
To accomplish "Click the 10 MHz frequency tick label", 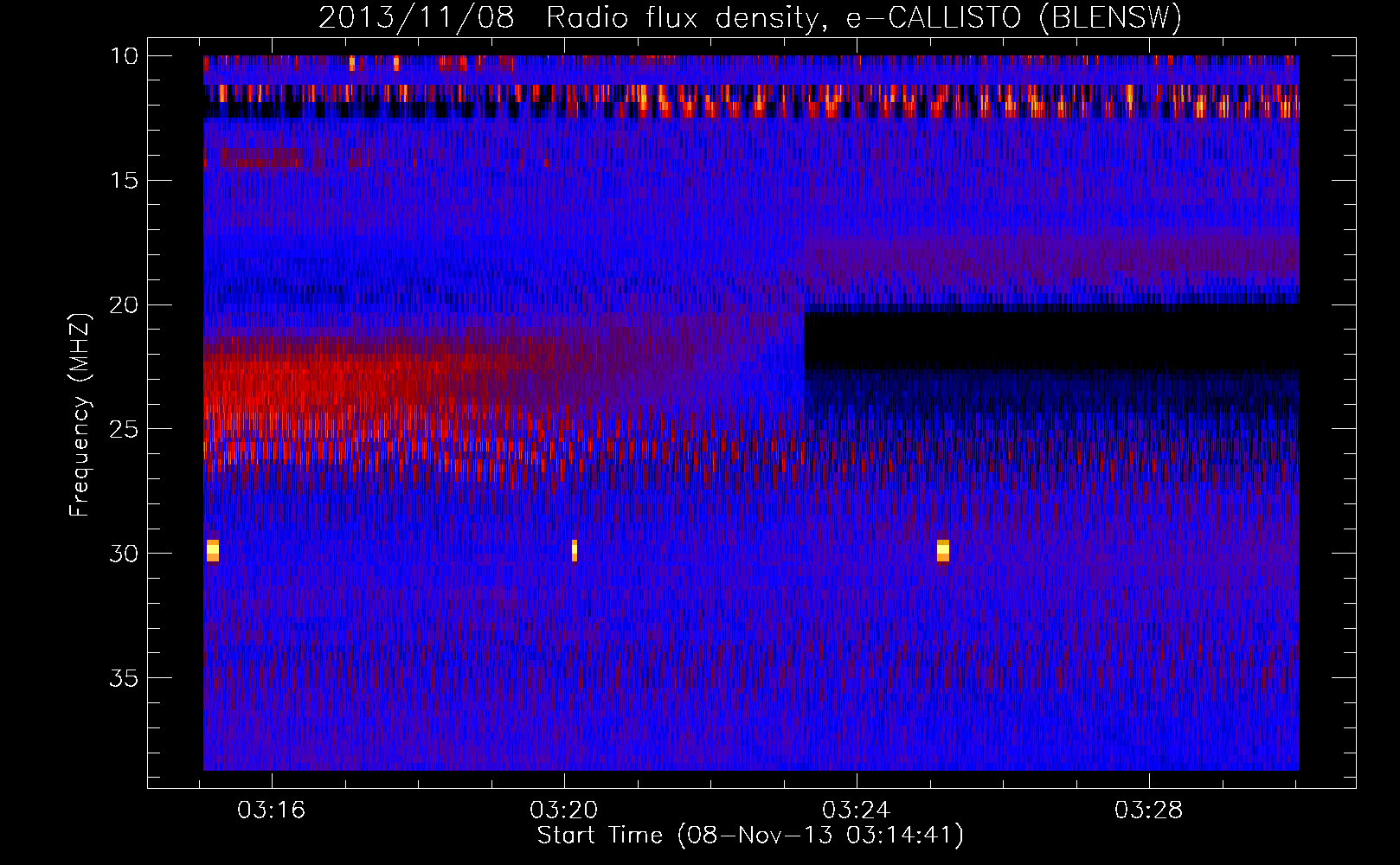I will point(124,56).
